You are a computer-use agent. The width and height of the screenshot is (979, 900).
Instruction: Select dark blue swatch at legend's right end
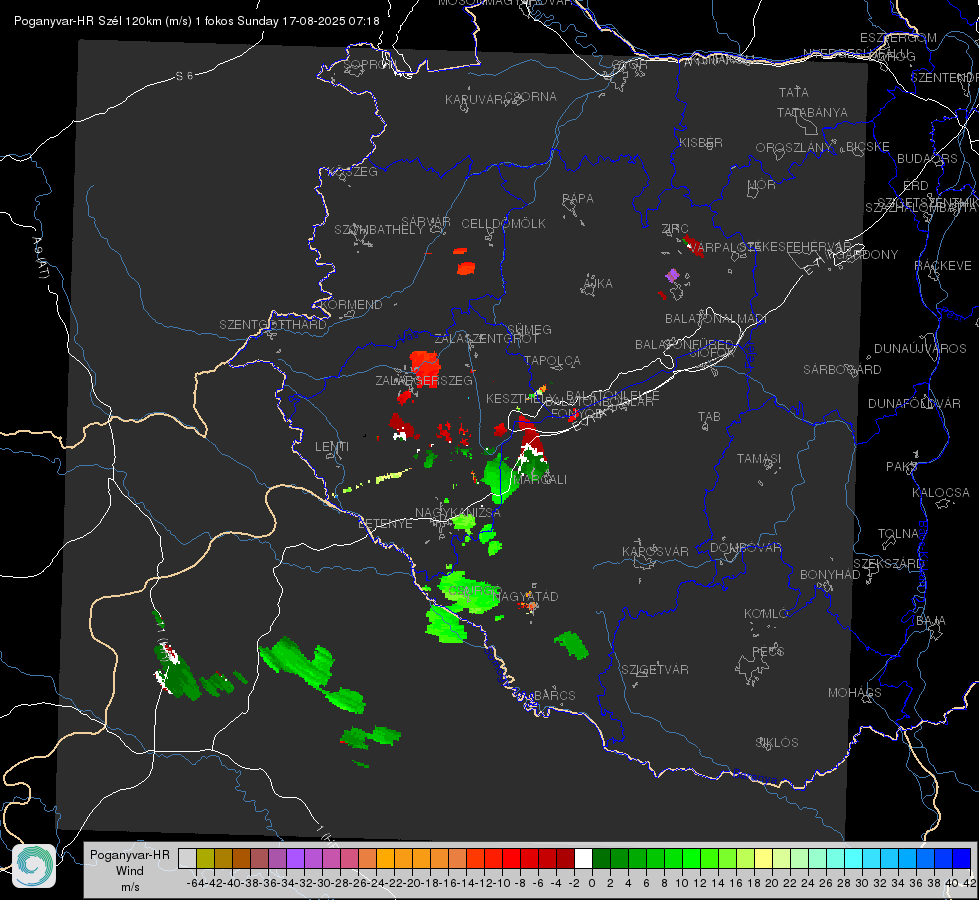coord(962,859)
